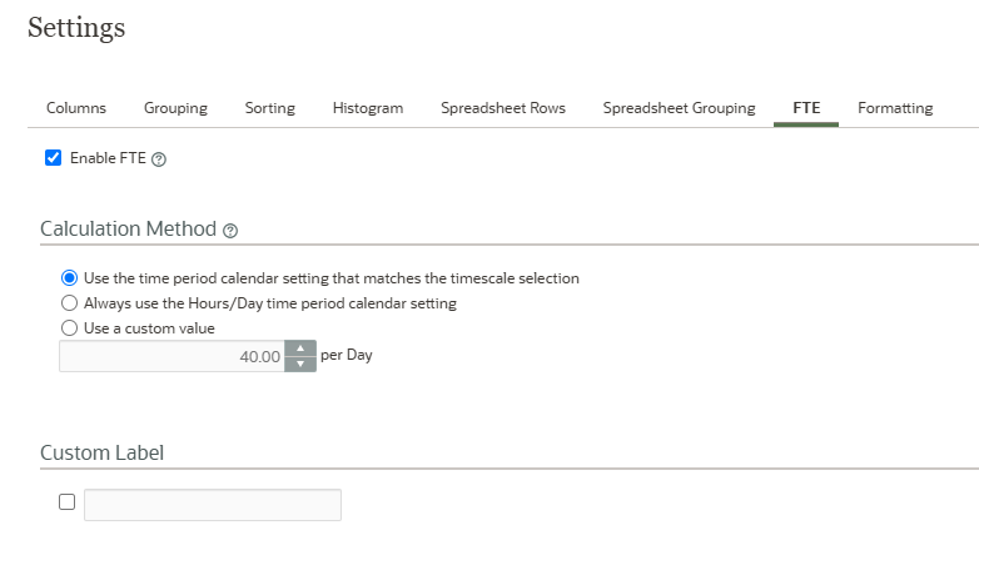Click the Custom Label text field
The image size is (999, 588).
tap(213, 505)
